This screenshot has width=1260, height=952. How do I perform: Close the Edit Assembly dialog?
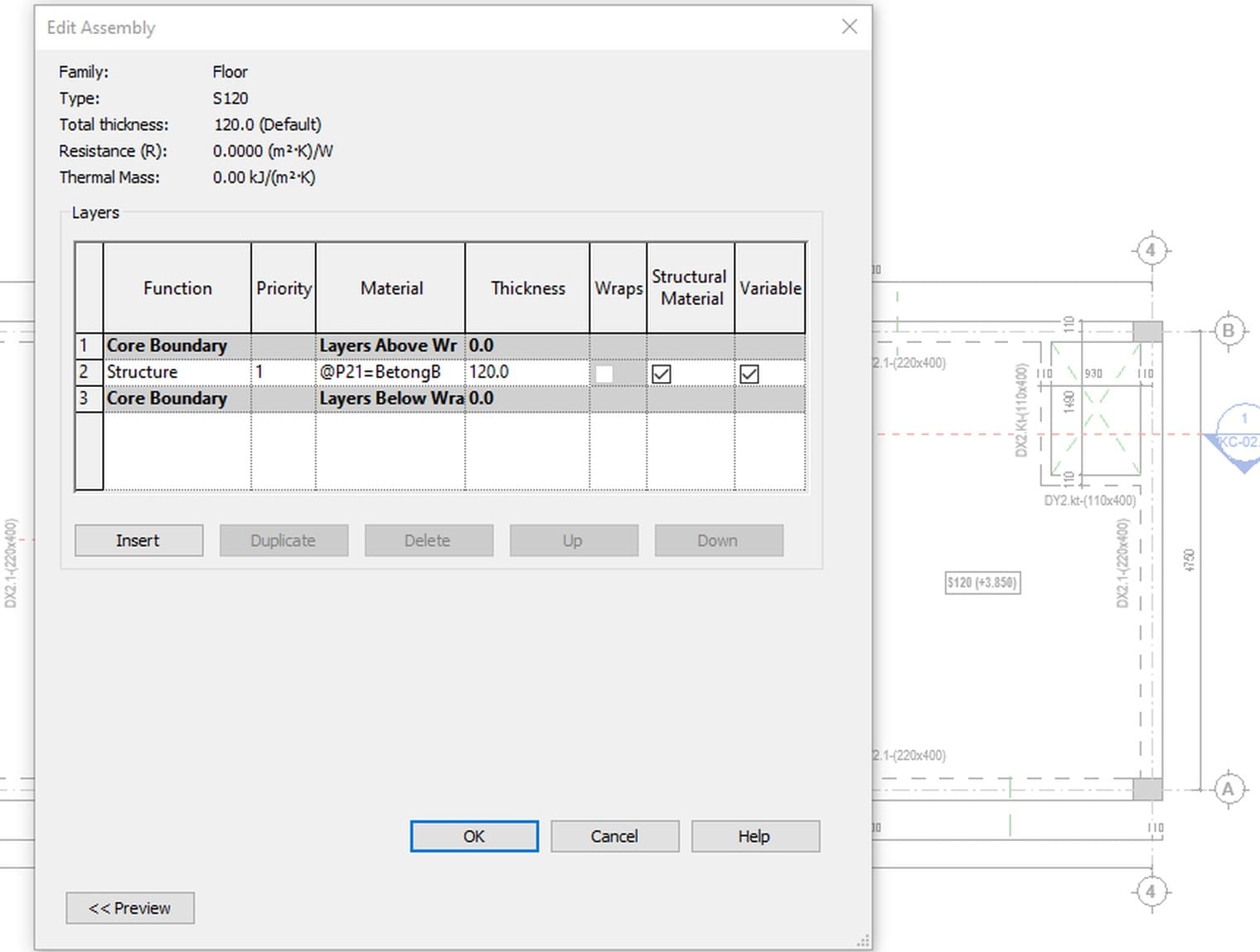[850, 27]
